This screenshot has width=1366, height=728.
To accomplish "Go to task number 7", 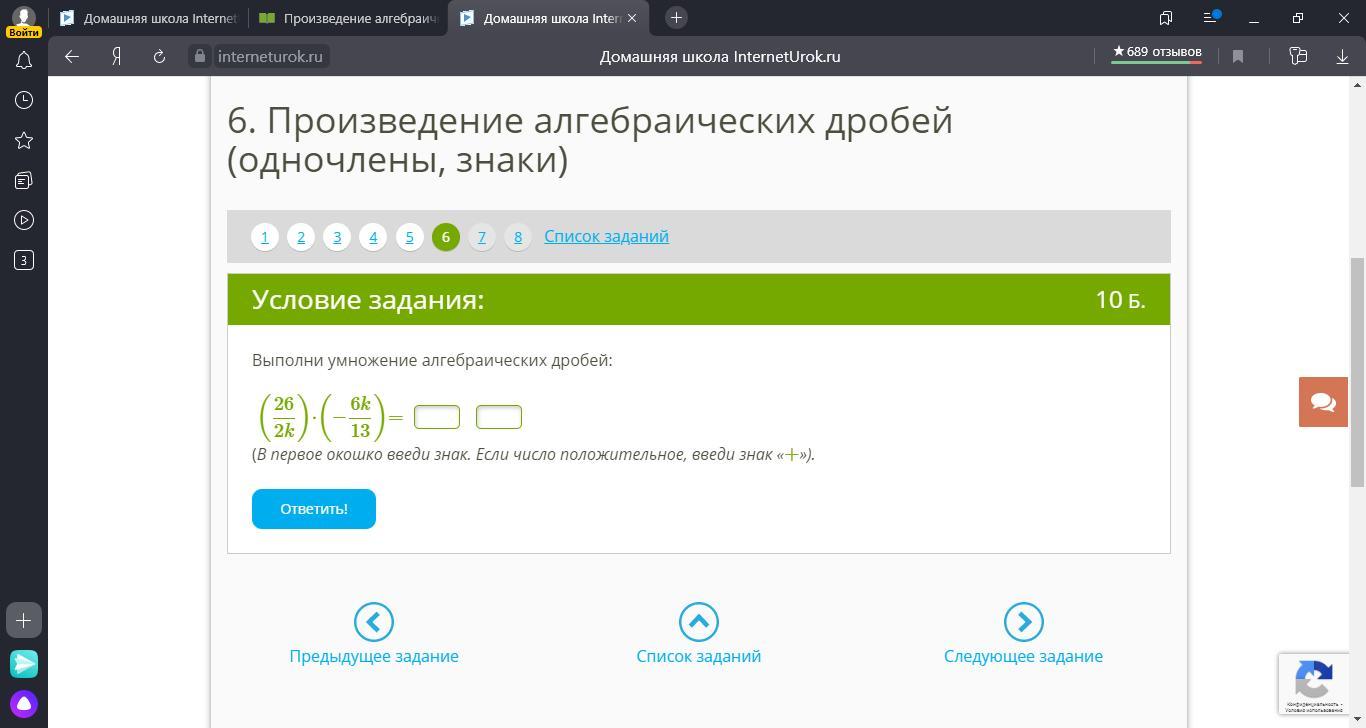I will 482,237.
